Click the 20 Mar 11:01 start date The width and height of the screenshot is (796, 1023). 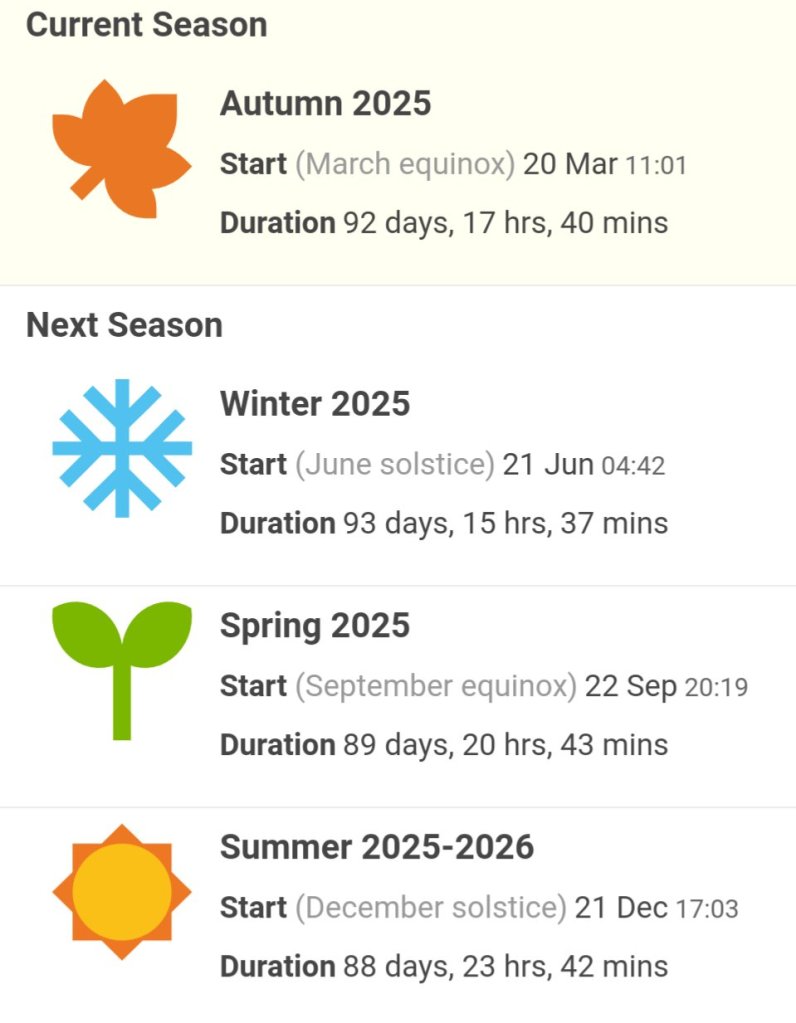pos(605,164)
